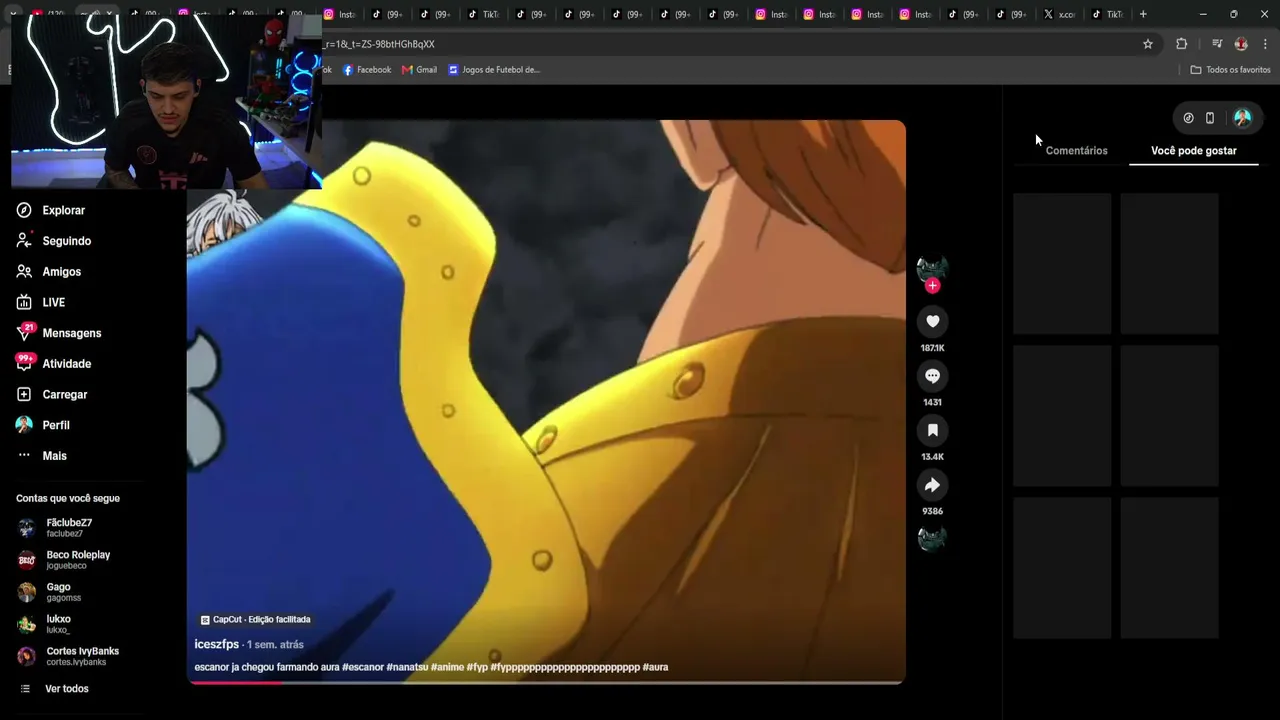This screenshot has width=1280, height=720.
Task: Open the Todos os favoritos folder
Action: [x=1230, y=70]
